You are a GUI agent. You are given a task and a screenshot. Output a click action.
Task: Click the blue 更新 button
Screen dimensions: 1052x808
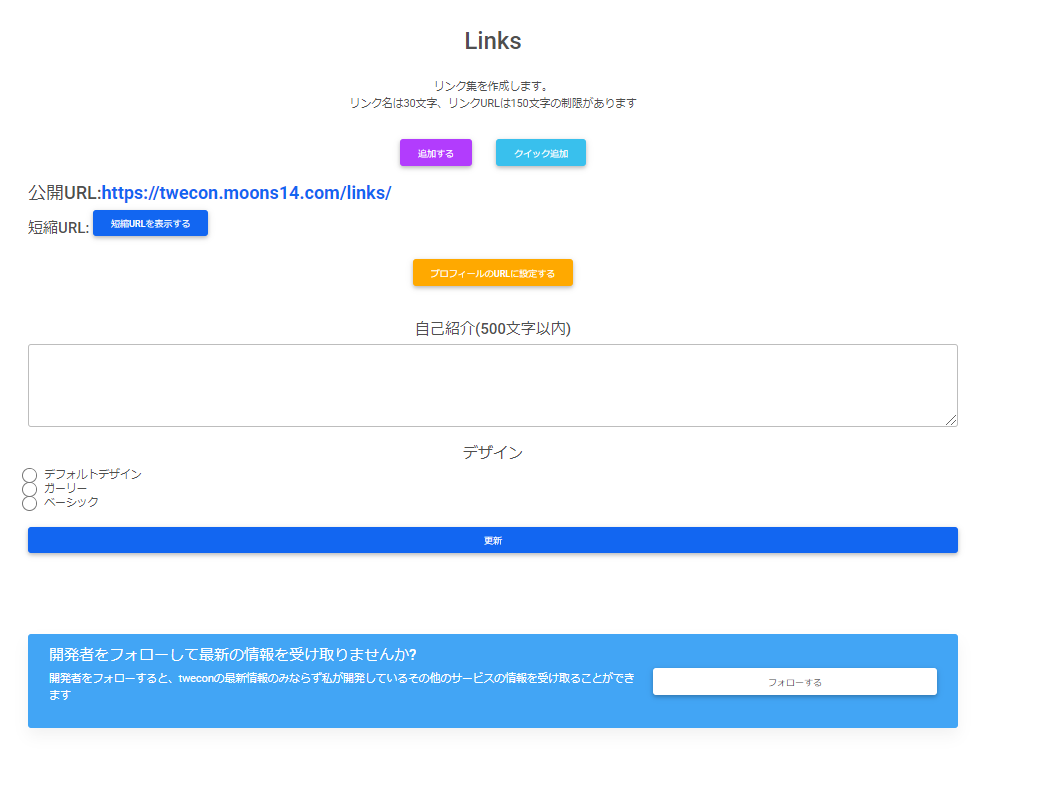492,540
